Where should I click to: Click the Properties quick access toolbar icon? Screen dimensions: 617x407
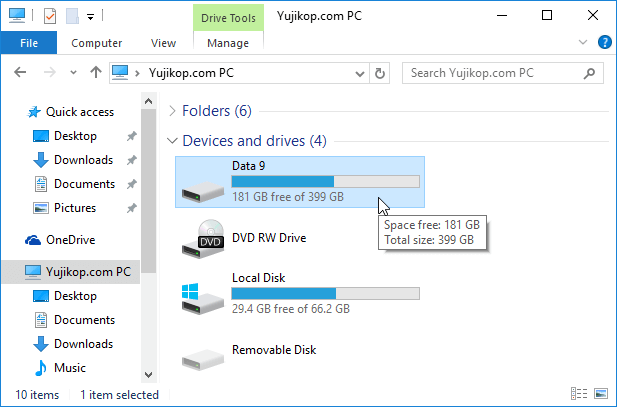[x=50, y=16]
